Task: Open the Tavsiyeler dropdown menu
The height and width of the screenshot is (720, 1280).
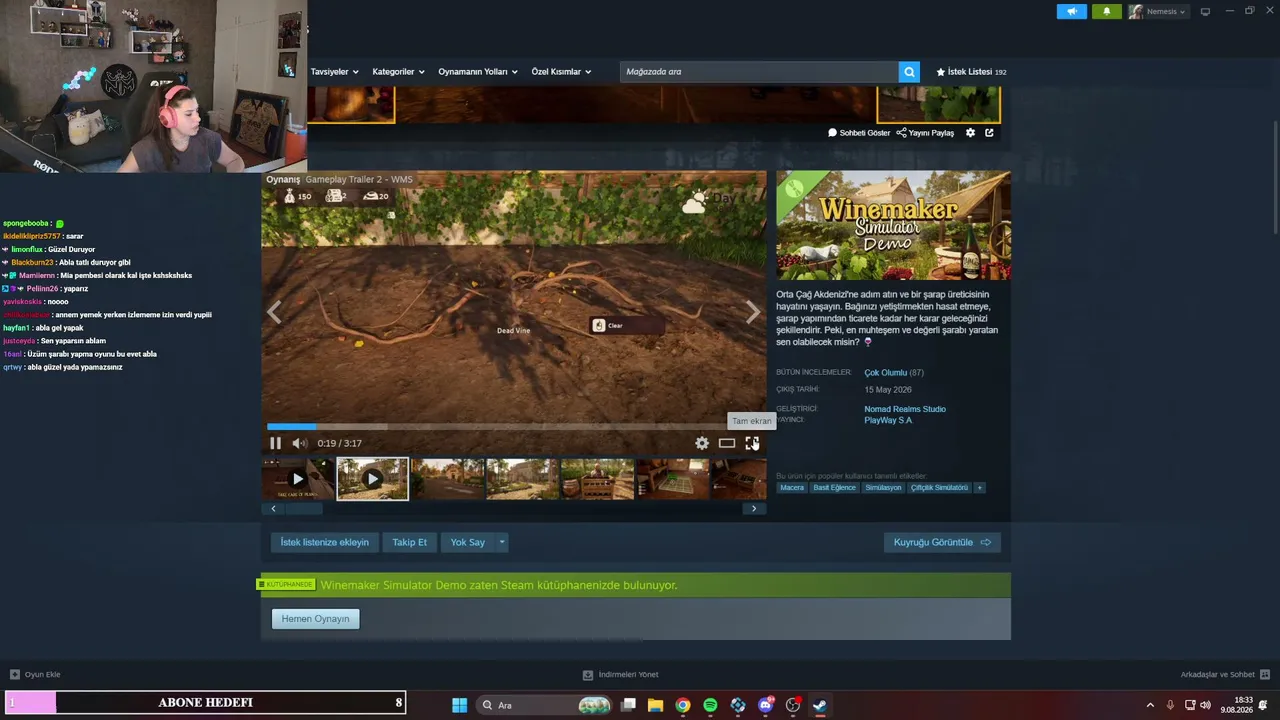Action: click(334, 72)
